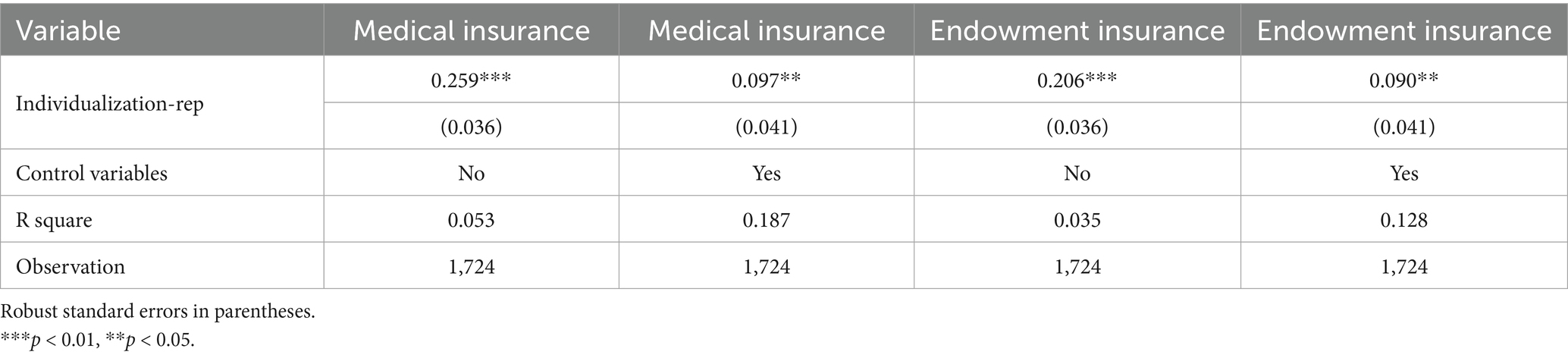Click the Observation row label
The width and height of the screenshot is (1568, 358).
coord(71,266)
